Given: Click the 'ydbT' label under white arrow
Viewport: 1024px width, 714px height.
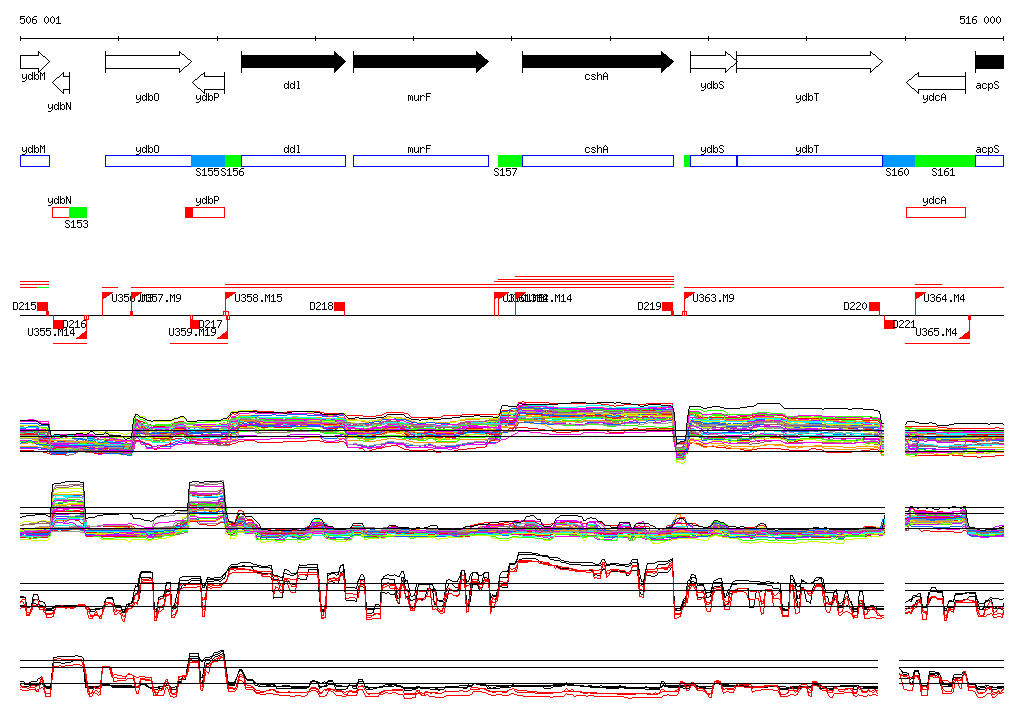Looking at the screenshot, I should [x=807, y=97].
